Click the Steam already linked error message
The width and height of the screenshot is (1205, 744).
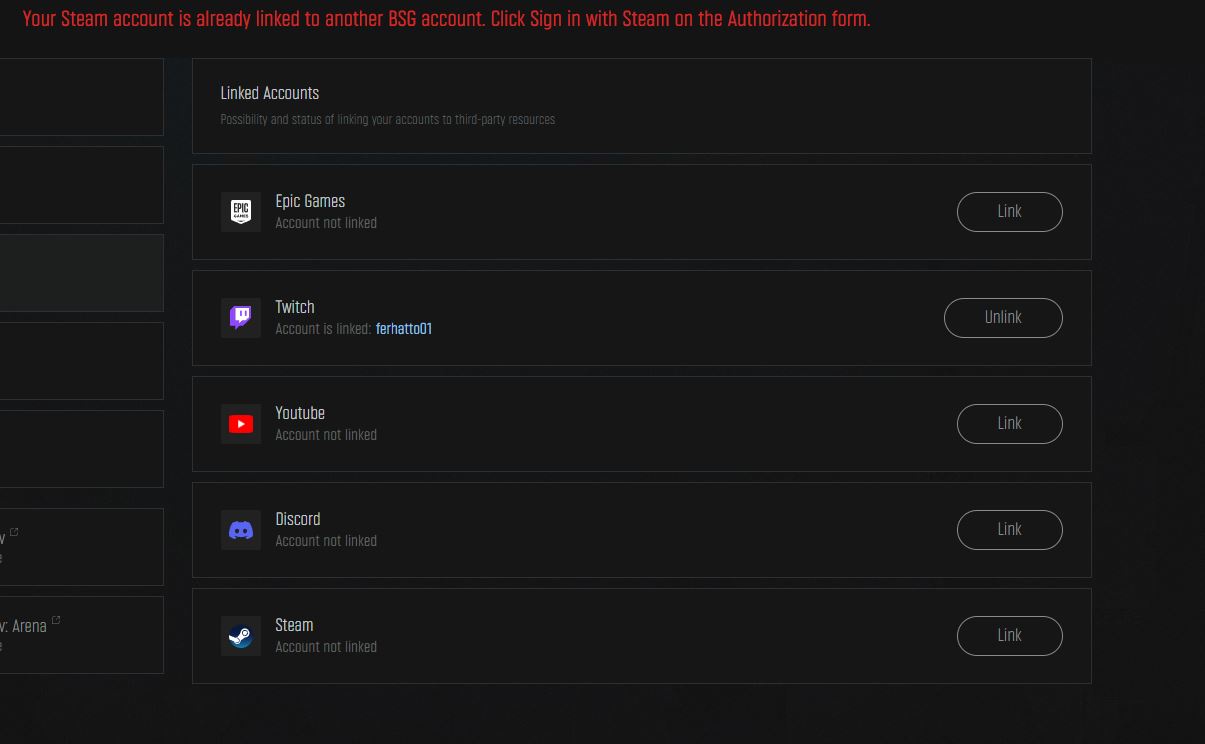coord(446,19)
